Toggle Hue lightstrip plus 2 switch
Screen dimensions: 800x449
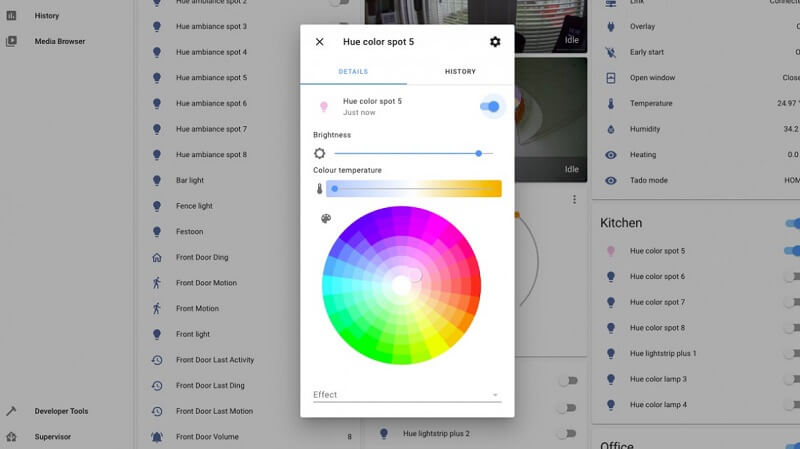coord(567,434)
